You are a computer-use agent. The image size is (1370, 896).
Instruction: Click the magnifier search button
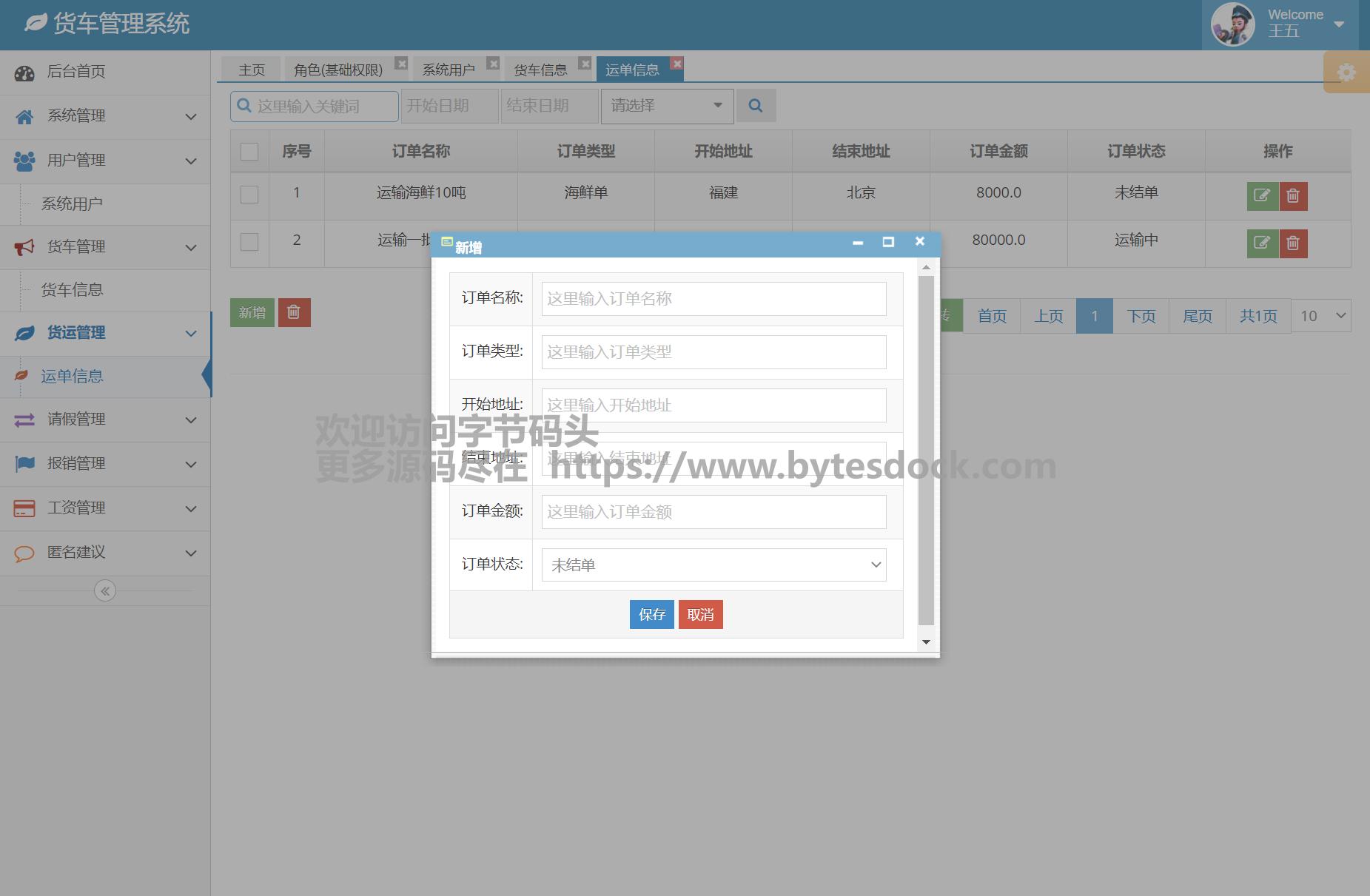755,106
